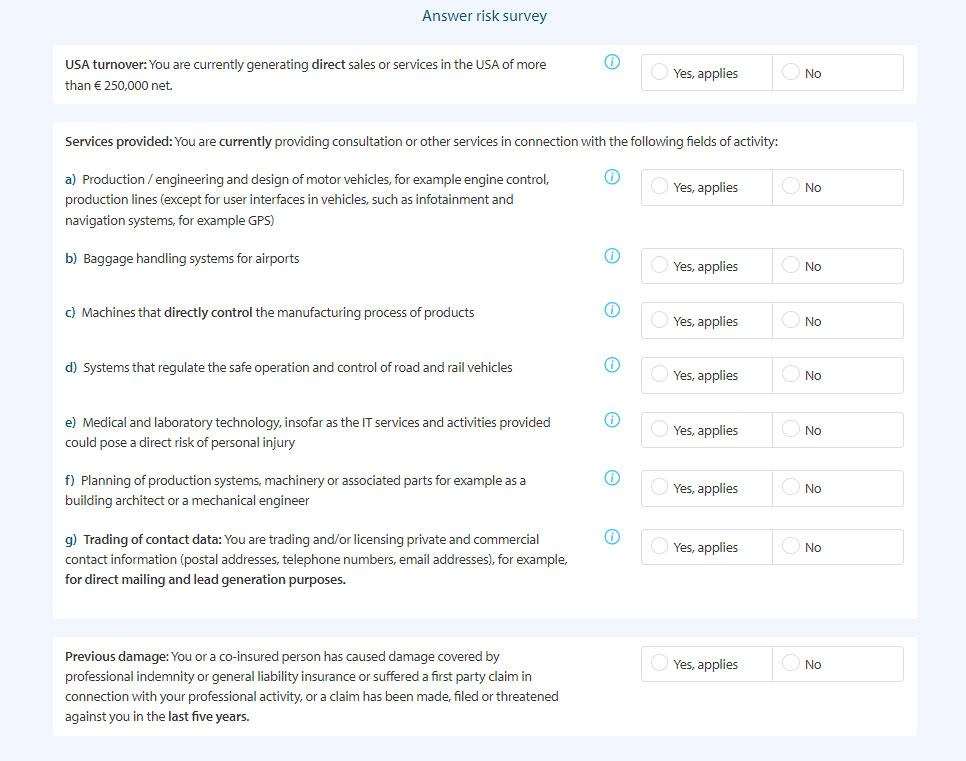
Task: Choose 'Yes, applies' for baggage handling systems
Action: tap(660, 266)
